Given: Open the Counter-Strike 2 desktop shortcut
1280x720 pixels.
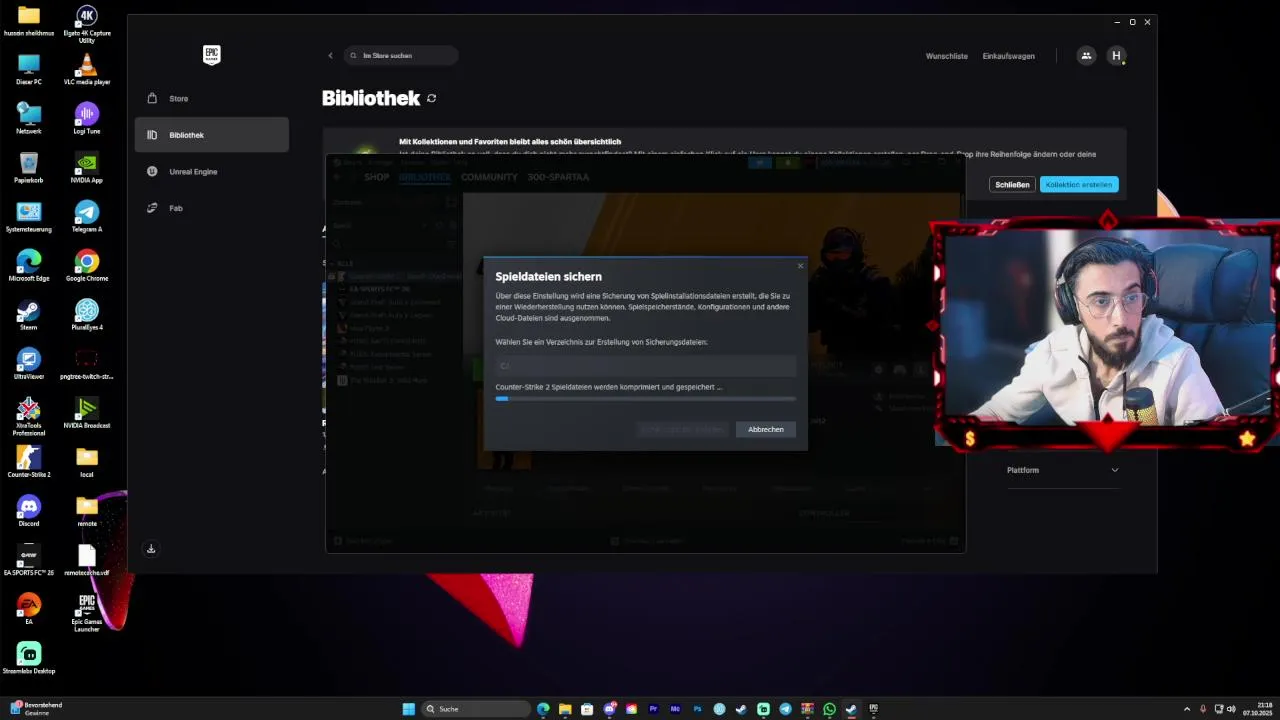Looking at the screenshot, I should click(x=28, y=462).
